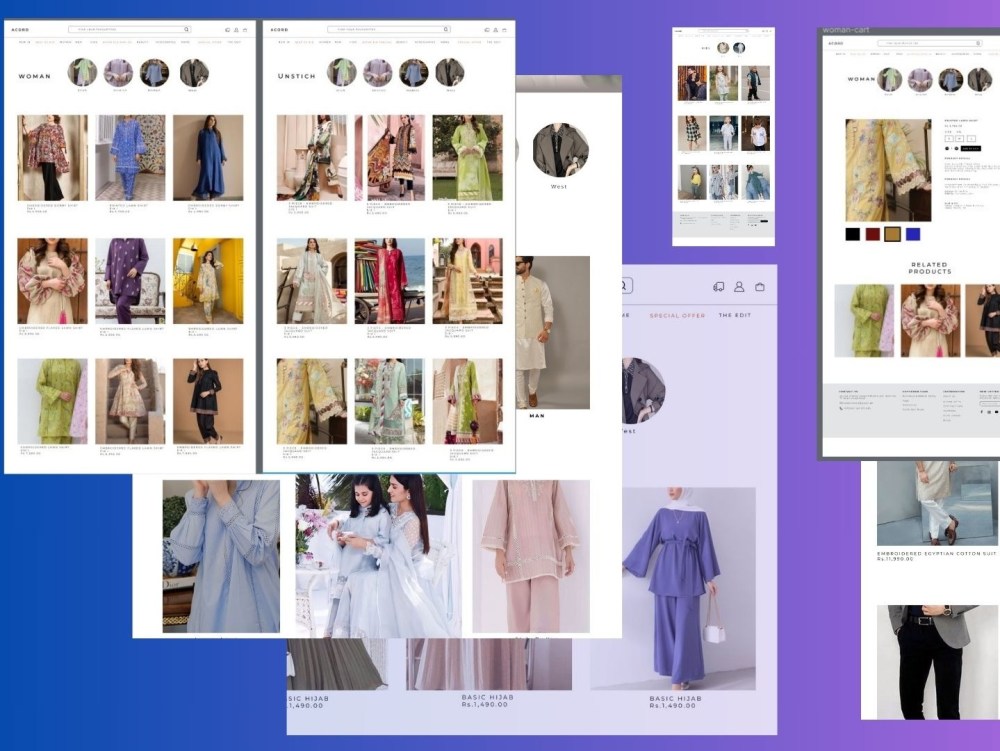Open black outfit product on Woman page
1000x751 pixels.
pos(208,401)
